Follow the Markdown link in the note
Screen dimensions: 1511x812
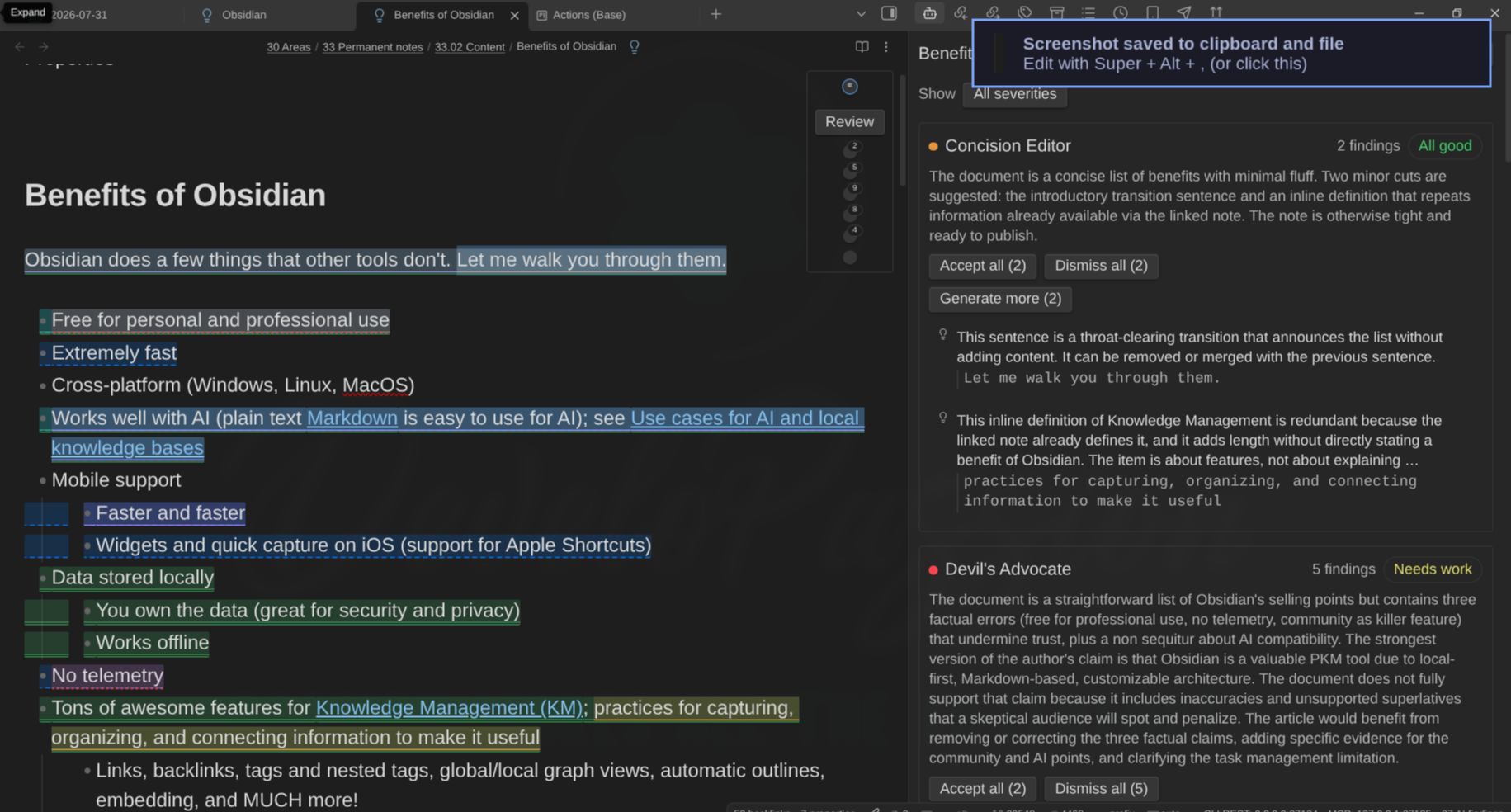coord(352,418)
